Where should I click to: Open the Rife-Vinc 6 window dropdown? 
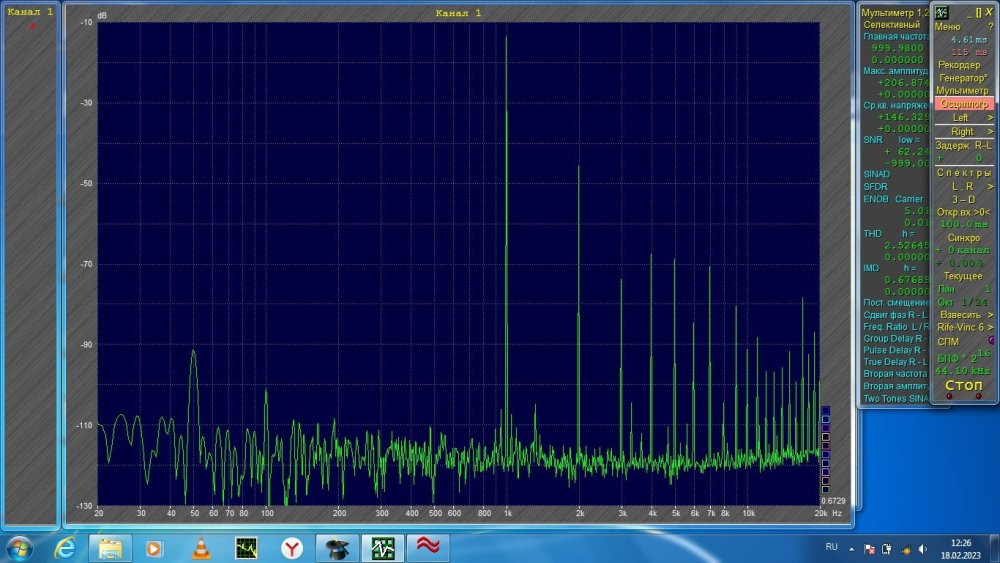pos(964,327)
